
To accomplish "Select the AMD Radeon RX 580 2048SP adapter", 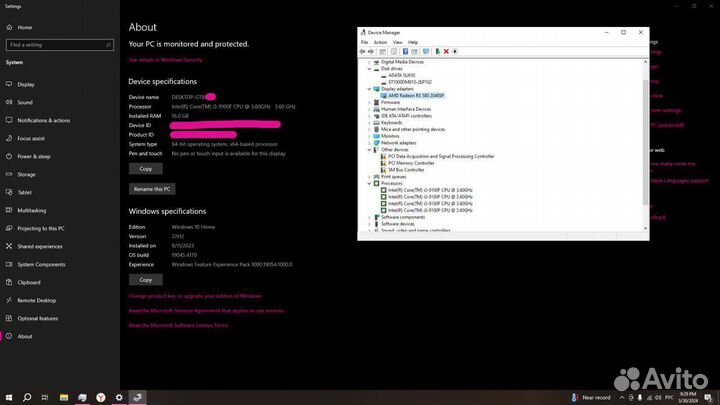I will point(416,96).
